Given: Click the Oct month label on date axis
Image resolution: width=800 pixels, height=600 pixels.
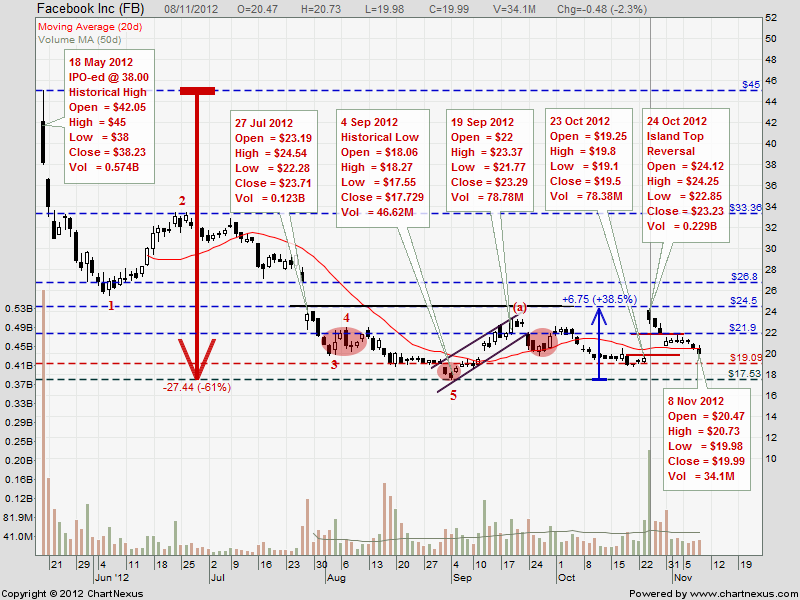Looking at the screenshot, I should click(x=566, y=578).
